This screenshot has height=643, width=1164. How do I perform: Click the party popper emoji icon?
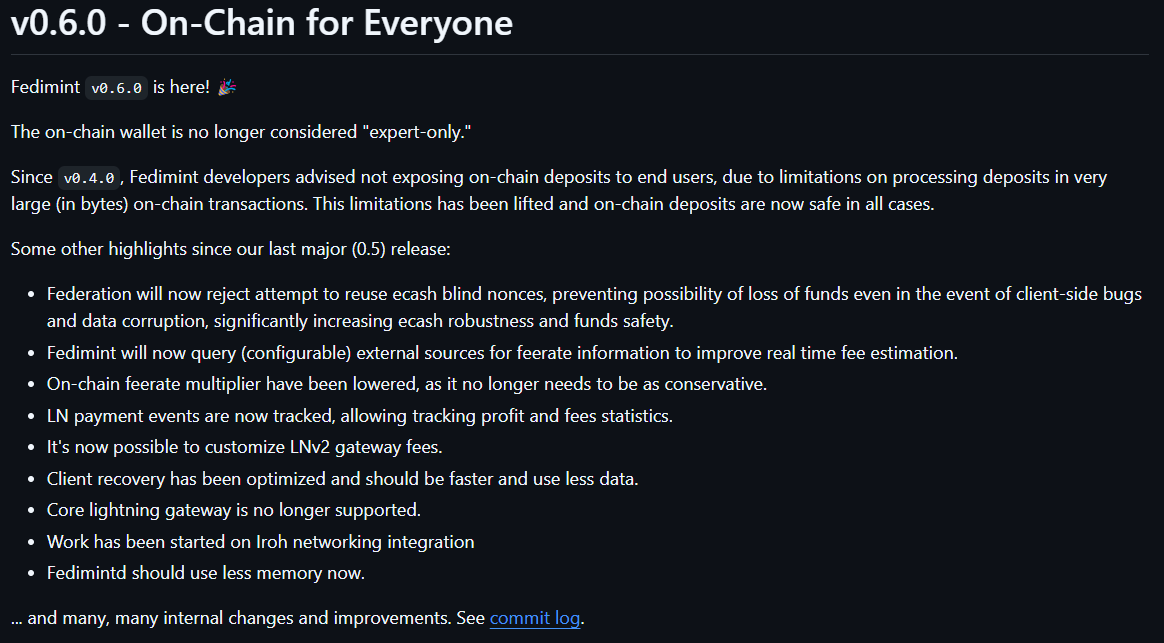[x=227, y=87]
